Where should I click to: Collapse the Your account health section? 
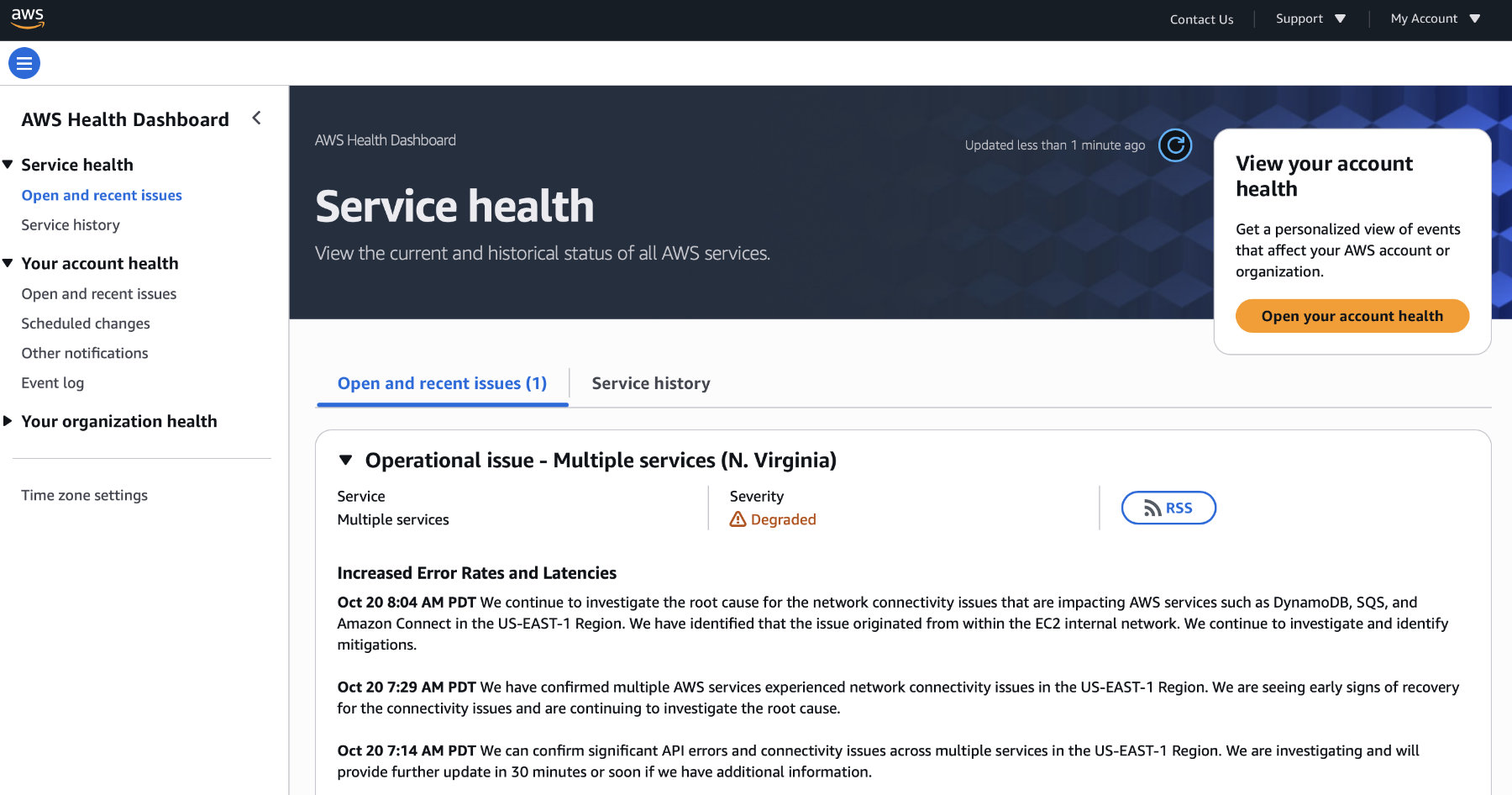(8, 263)
